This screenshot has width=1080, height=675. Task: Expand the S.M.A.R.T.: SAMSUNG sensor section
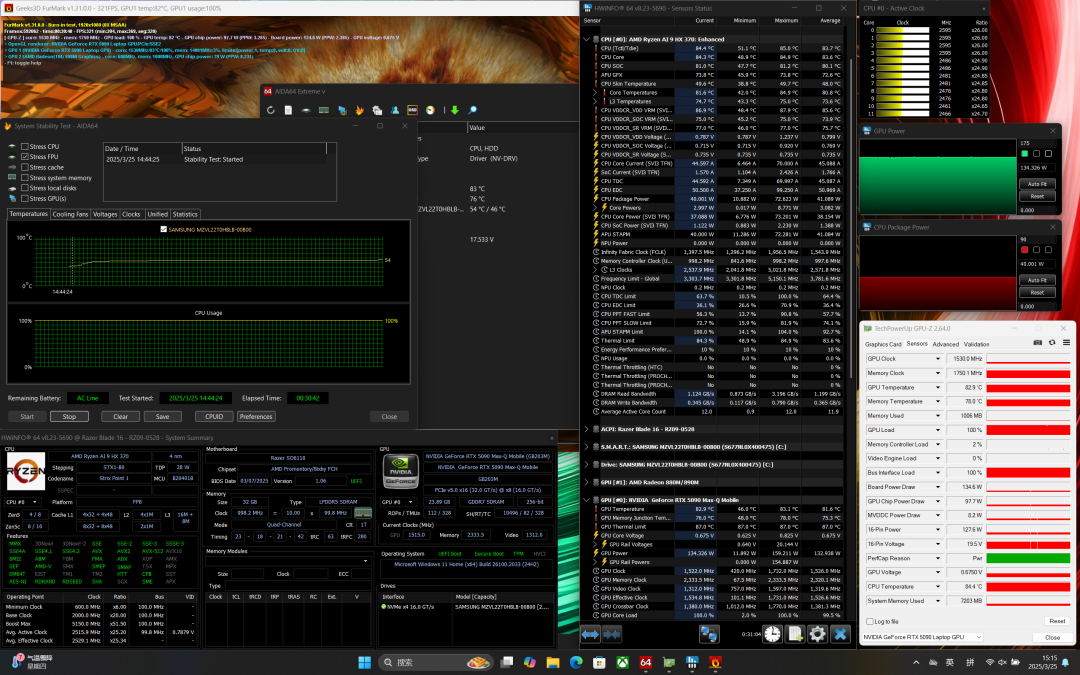click(x=587, y=447)
